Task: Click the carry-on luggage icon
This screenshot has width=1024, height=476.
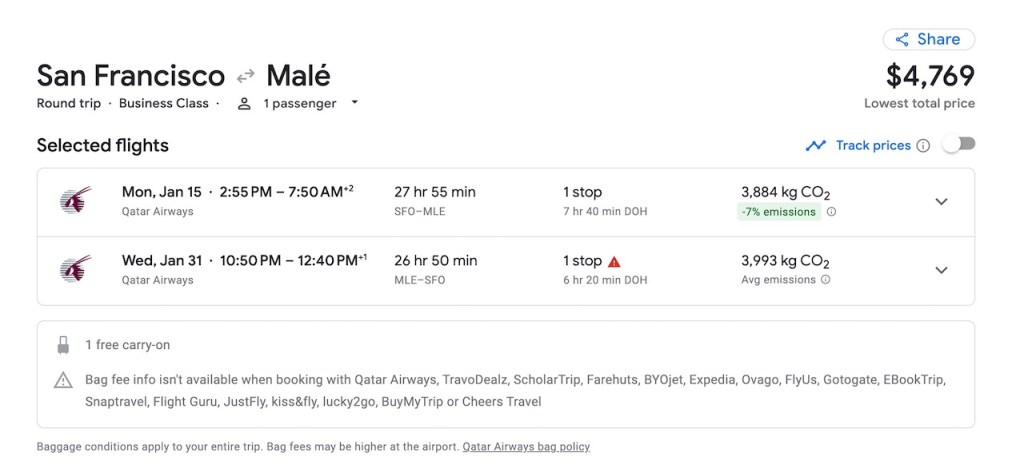Action: pos(63,345)
